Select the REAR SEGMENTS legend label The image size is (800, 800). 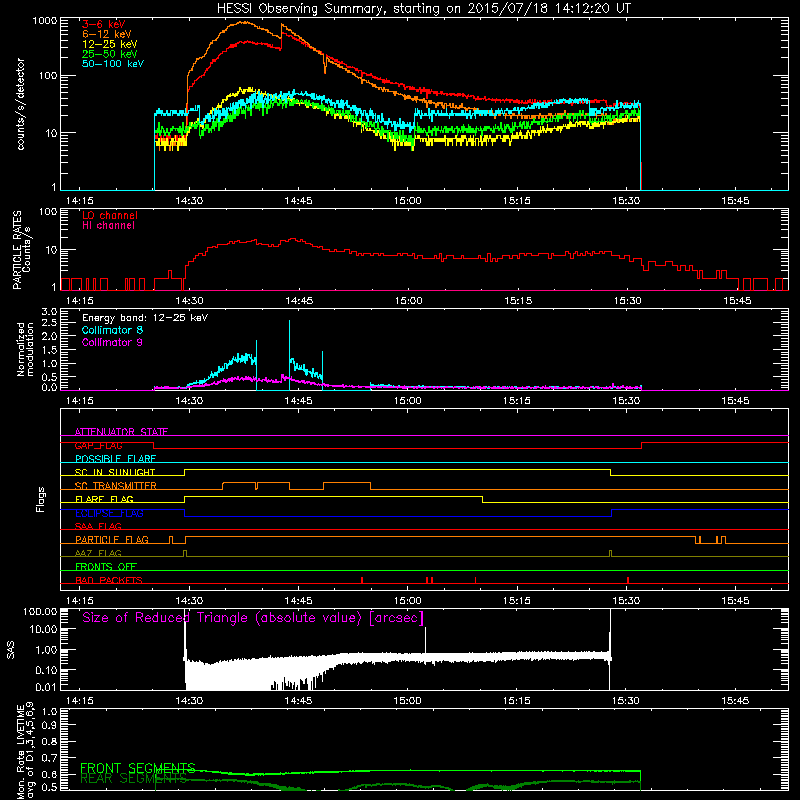tap(133, 778)
